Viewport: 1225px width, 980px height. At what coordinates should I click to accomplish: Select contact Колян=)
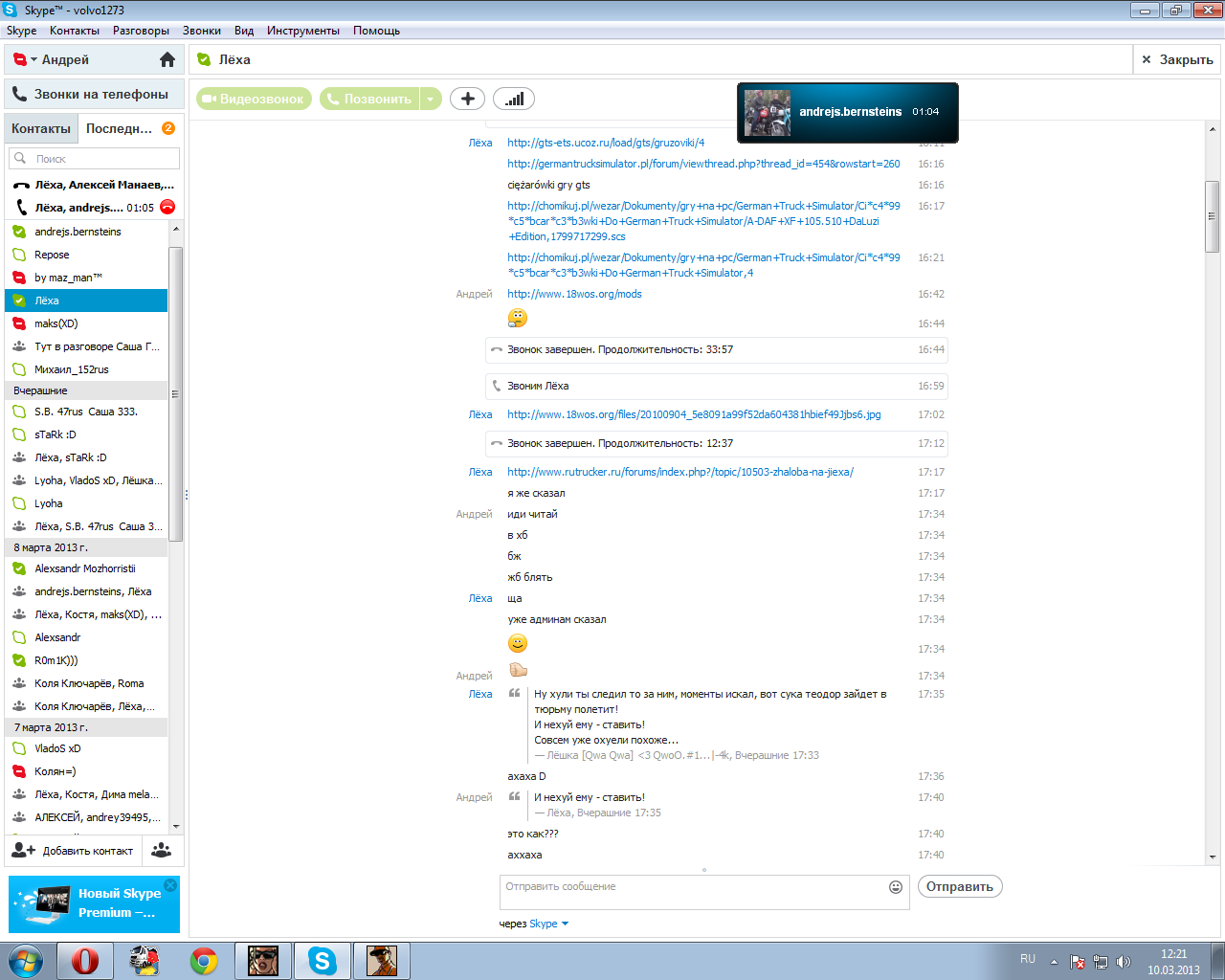87,771
